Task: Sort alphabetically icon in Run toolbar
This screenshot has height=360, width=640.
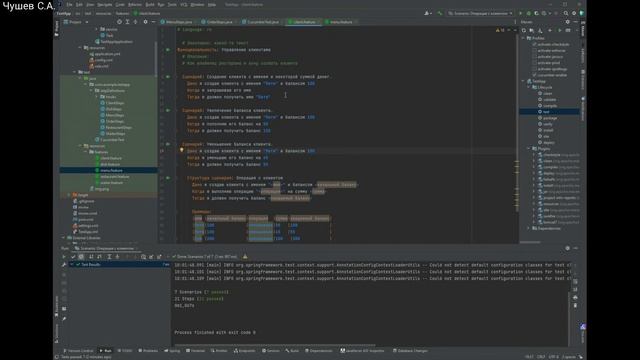Action: 91,257
